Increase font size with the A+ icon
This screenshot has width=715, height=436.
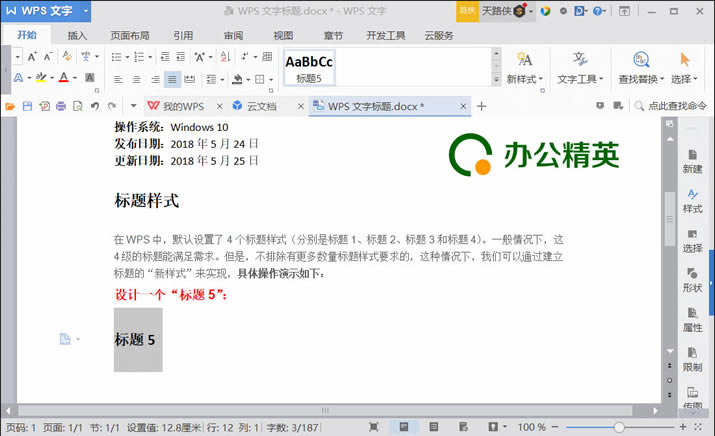[x=32, y=57]
